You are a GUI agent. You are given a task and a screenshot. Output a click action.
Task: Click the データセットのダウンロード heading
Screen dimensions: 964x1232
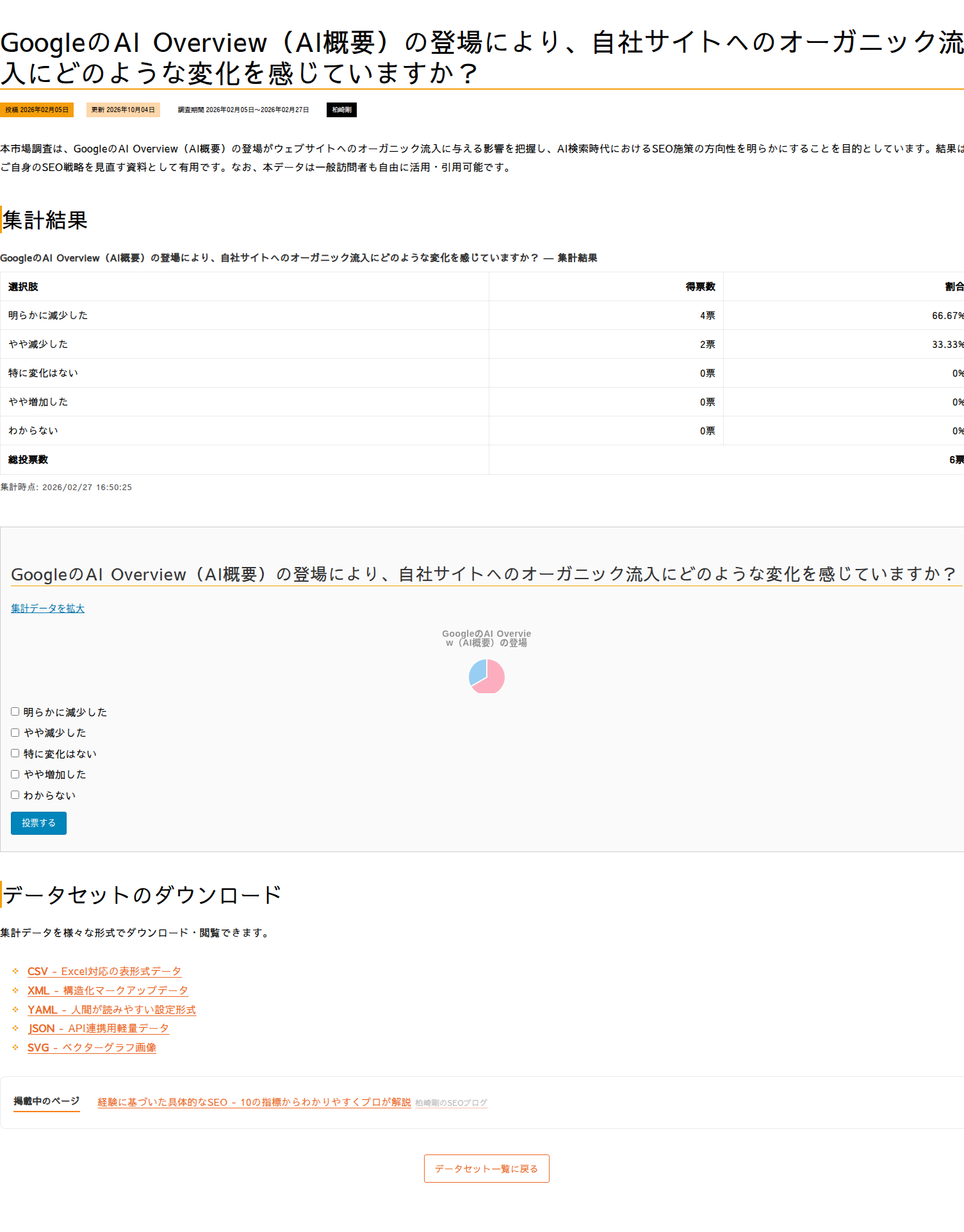[142, 894]
